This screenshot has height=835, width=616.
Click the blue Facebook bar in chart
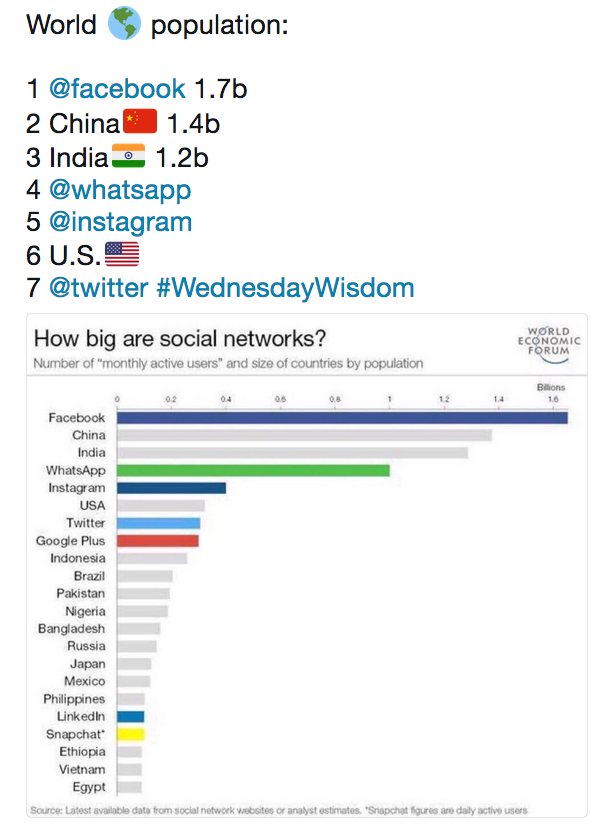[342, 418]
